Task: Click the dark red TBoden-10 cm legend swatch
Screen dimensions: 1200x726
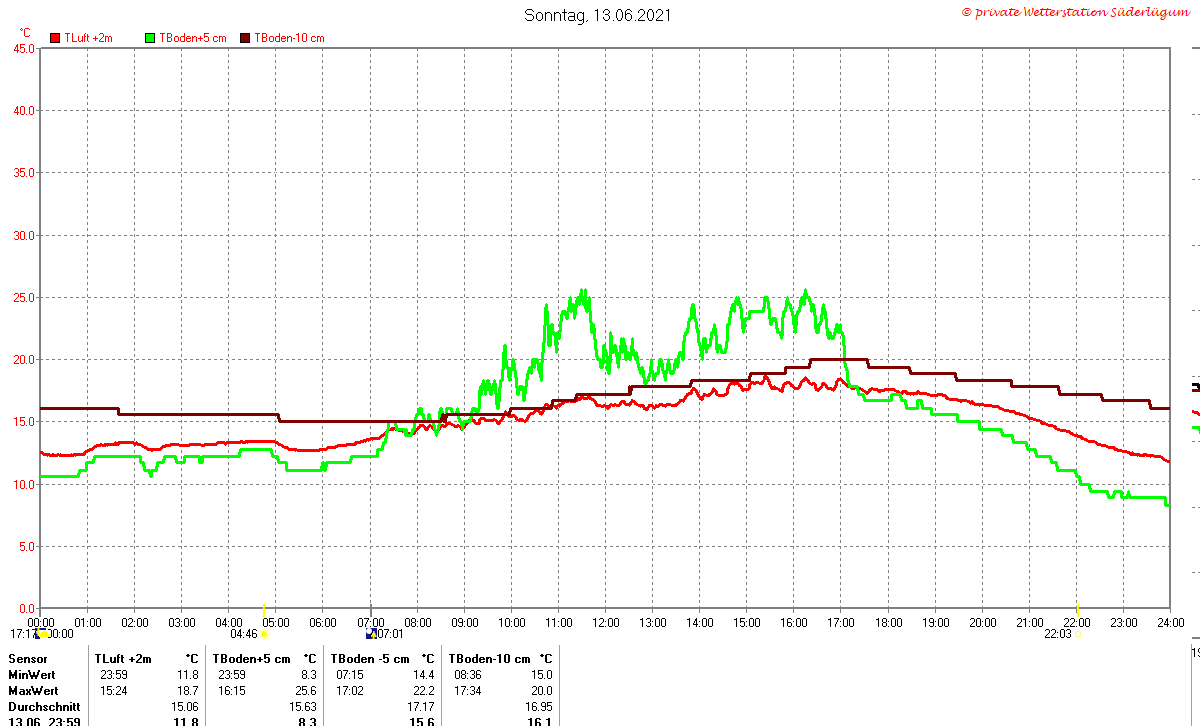Action: point(245,38)
